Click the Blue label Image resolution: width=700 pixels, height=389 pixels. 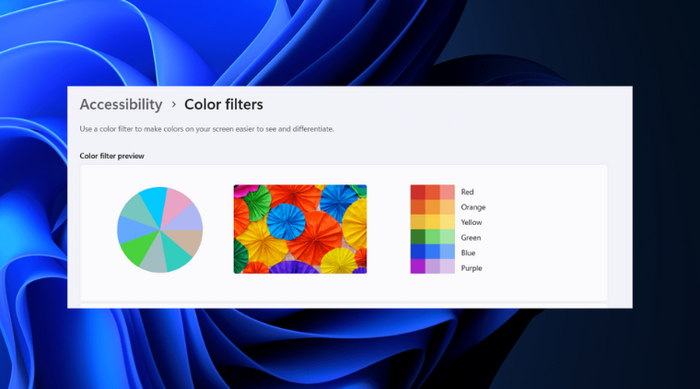(x=468, y=253)
